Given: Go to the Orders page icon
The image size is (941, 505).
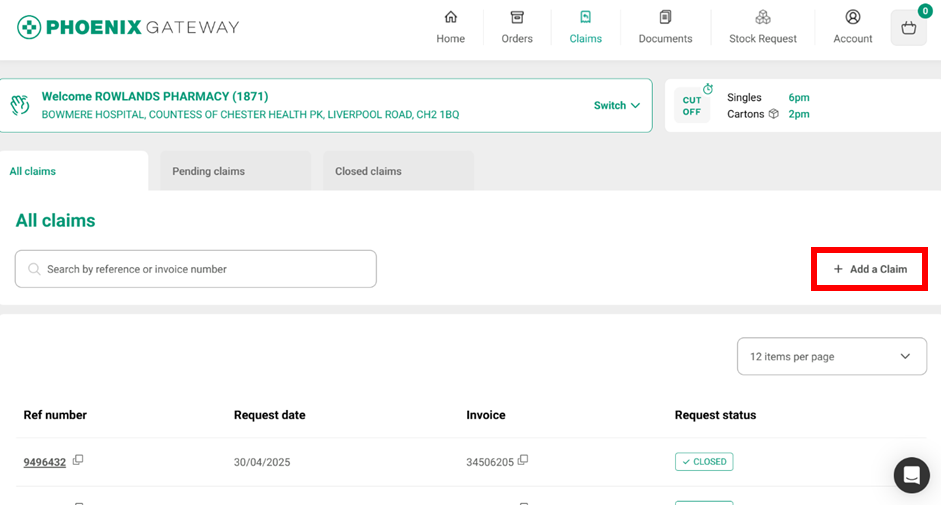Looking at the screenshot, I should click(517, 18).
